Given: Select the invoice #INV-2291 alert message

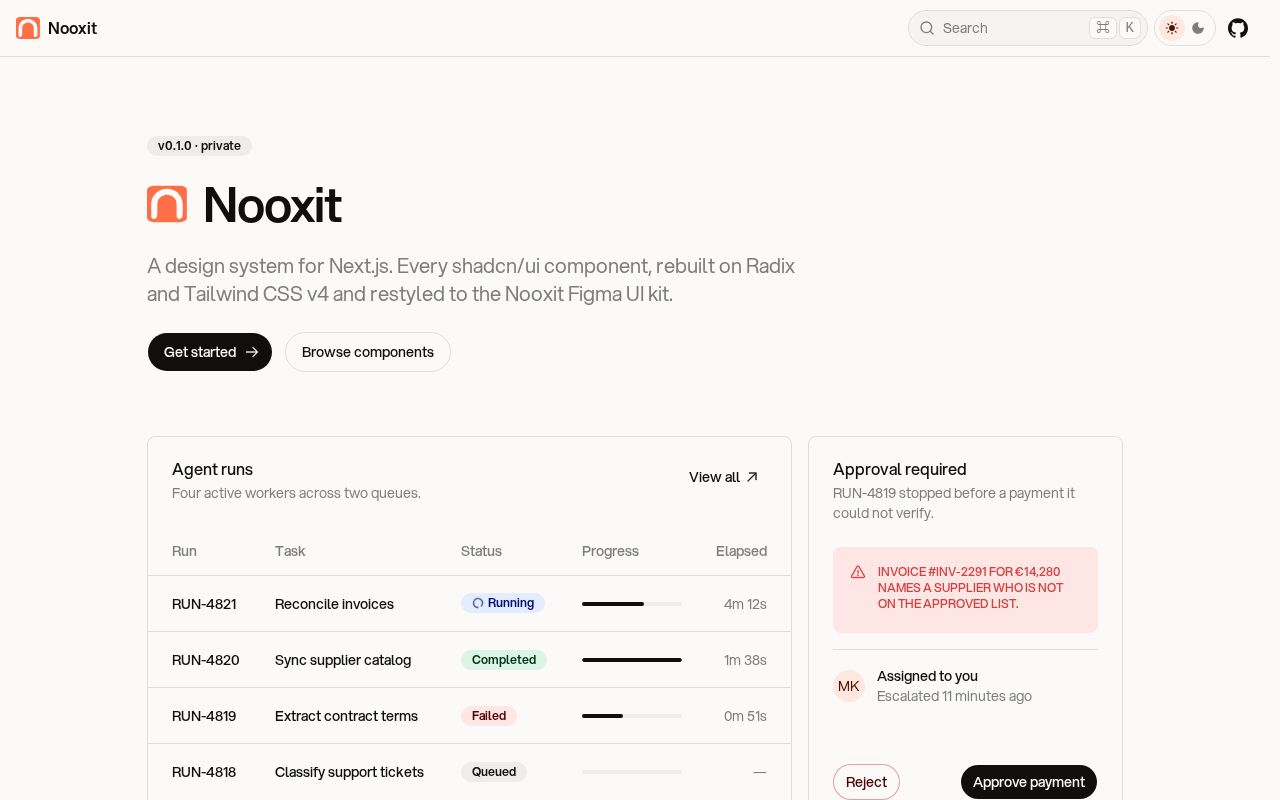Looking at the screenshot, I should tap(970, 588).
